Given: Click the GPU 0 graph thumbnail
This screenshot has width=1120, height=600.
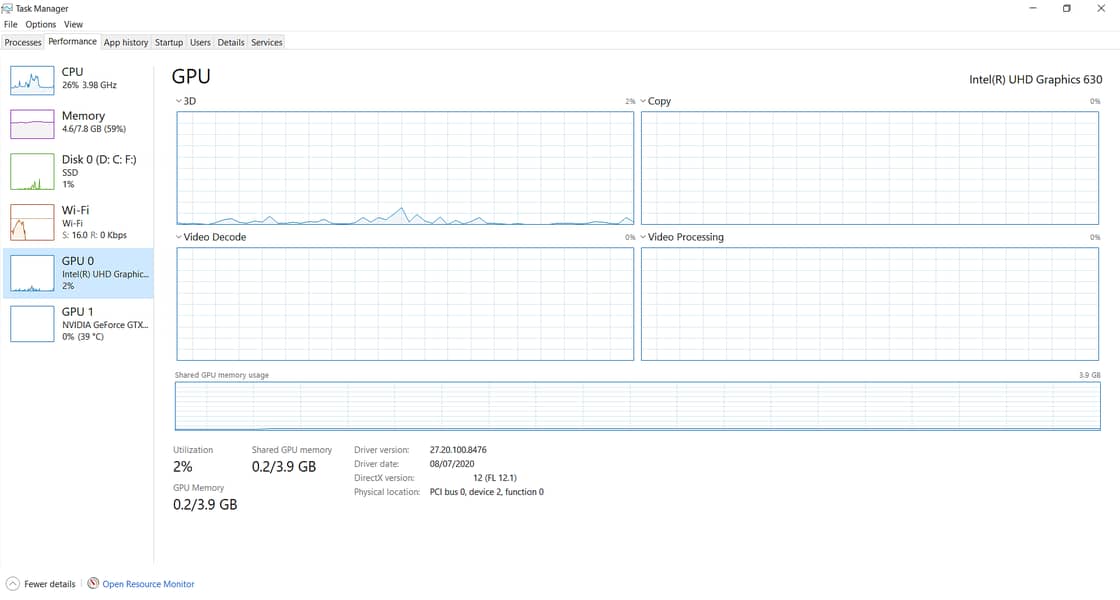Looking at the screenshot, I should click(x=32, y=273).
